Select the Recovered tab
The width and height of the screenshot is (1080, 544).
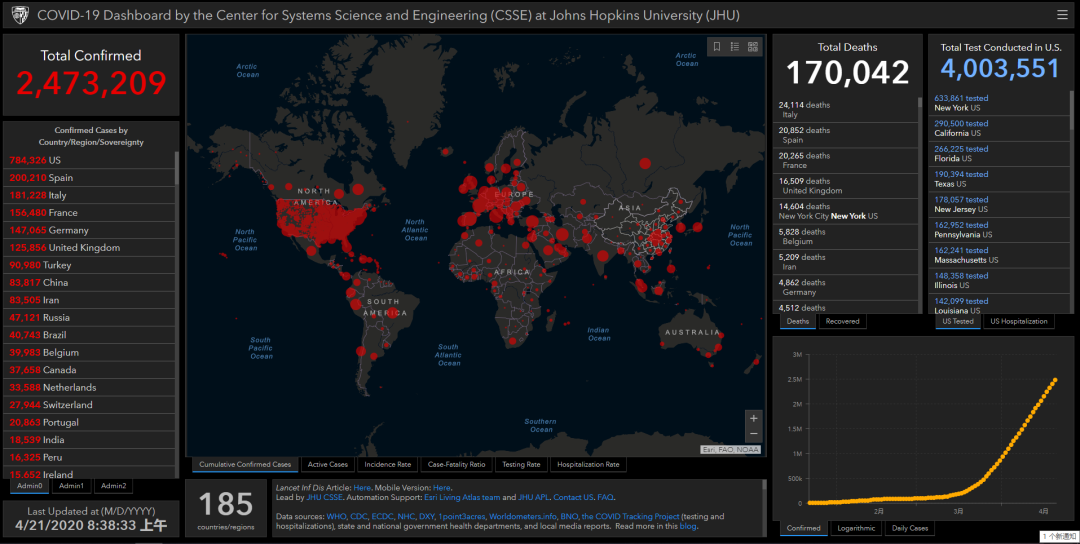point(842,322)
